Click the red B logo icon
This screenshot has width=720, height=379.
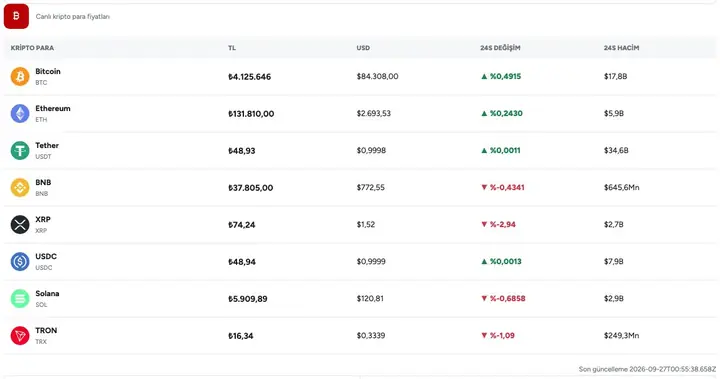tap(16, 16)
